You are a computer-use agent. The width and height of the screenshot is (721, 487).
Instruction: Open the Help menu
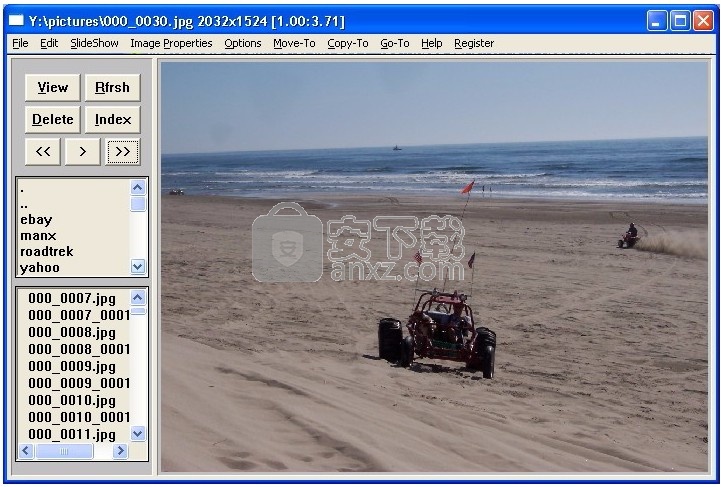point(431,43)
